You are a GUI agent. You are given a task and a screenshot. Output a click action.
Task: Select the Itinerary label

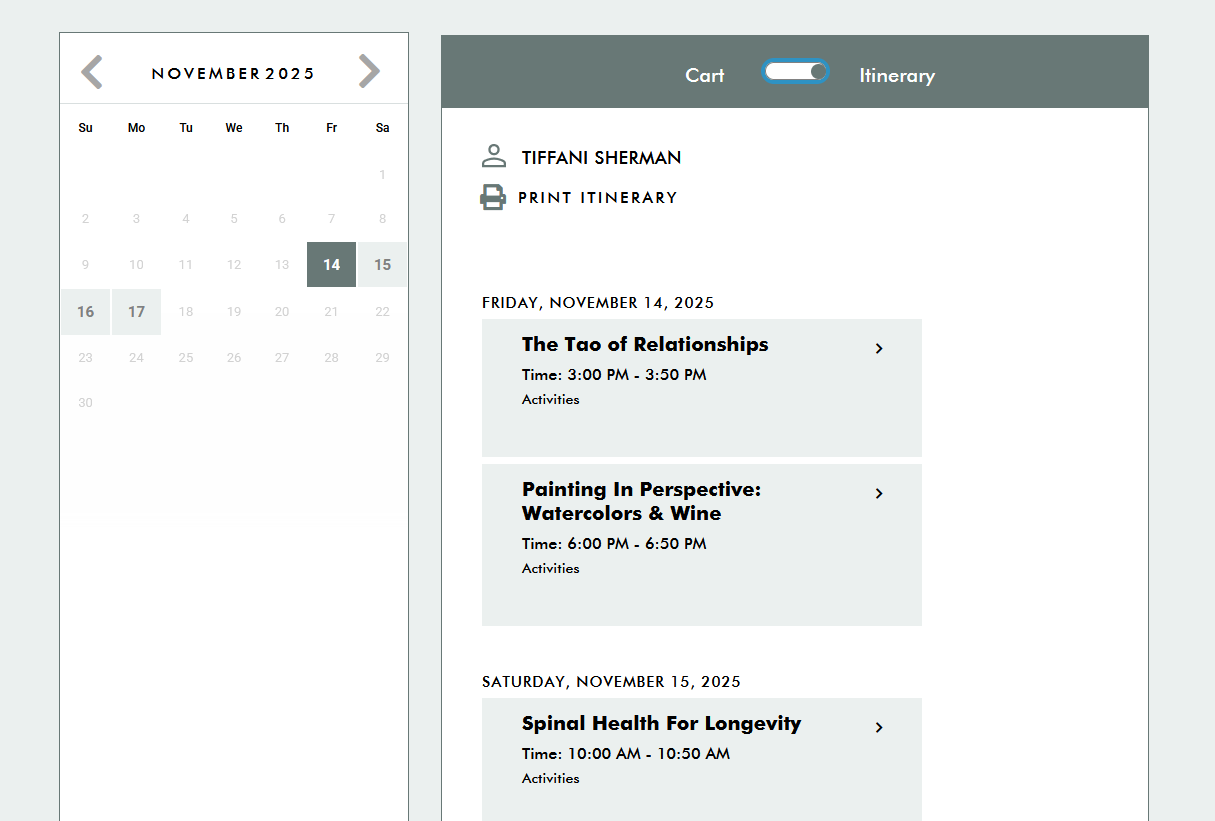tap(897, 75)
